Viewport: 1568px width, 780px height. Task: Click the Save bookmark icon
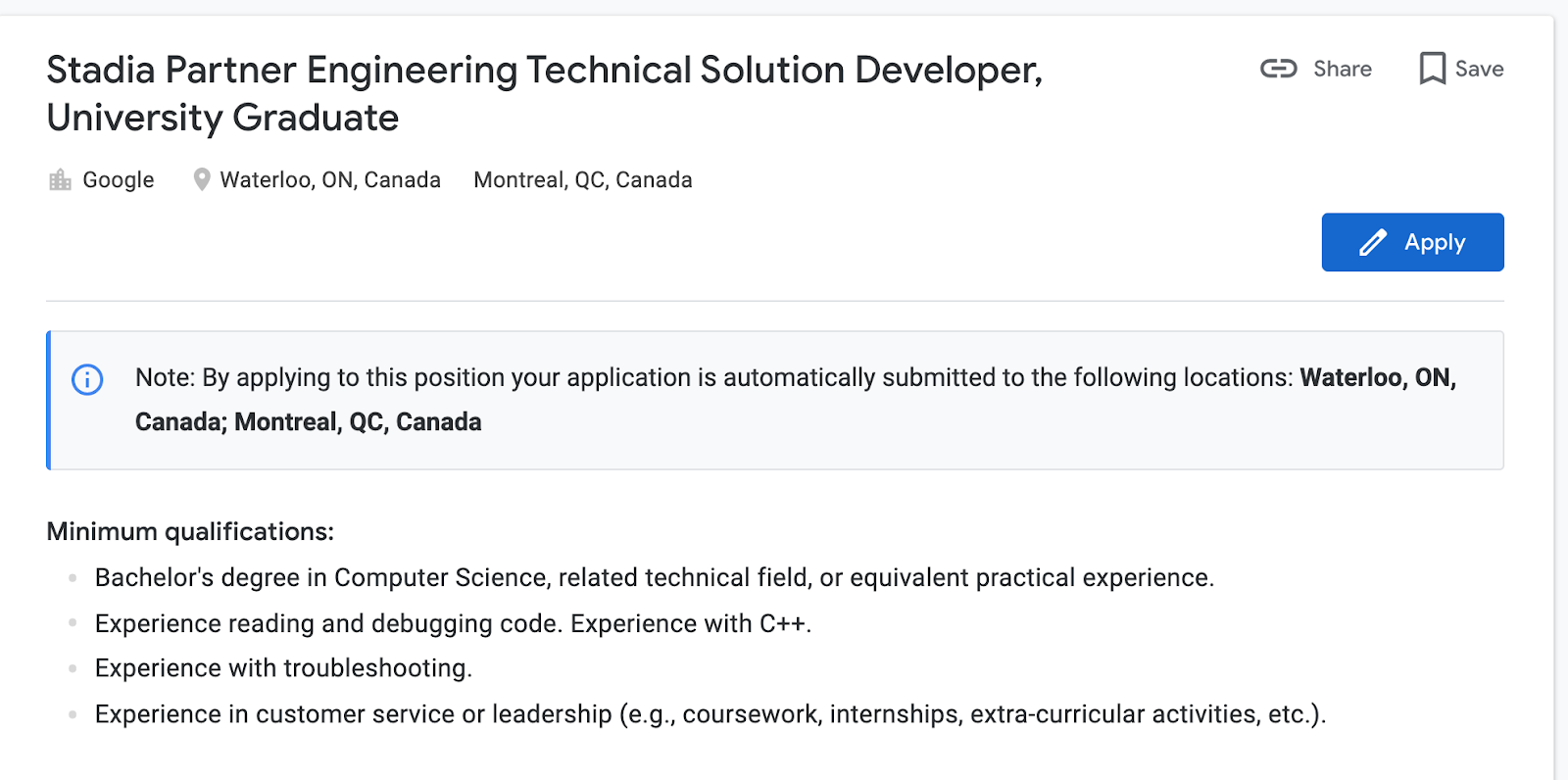(x=1432, y=69)
